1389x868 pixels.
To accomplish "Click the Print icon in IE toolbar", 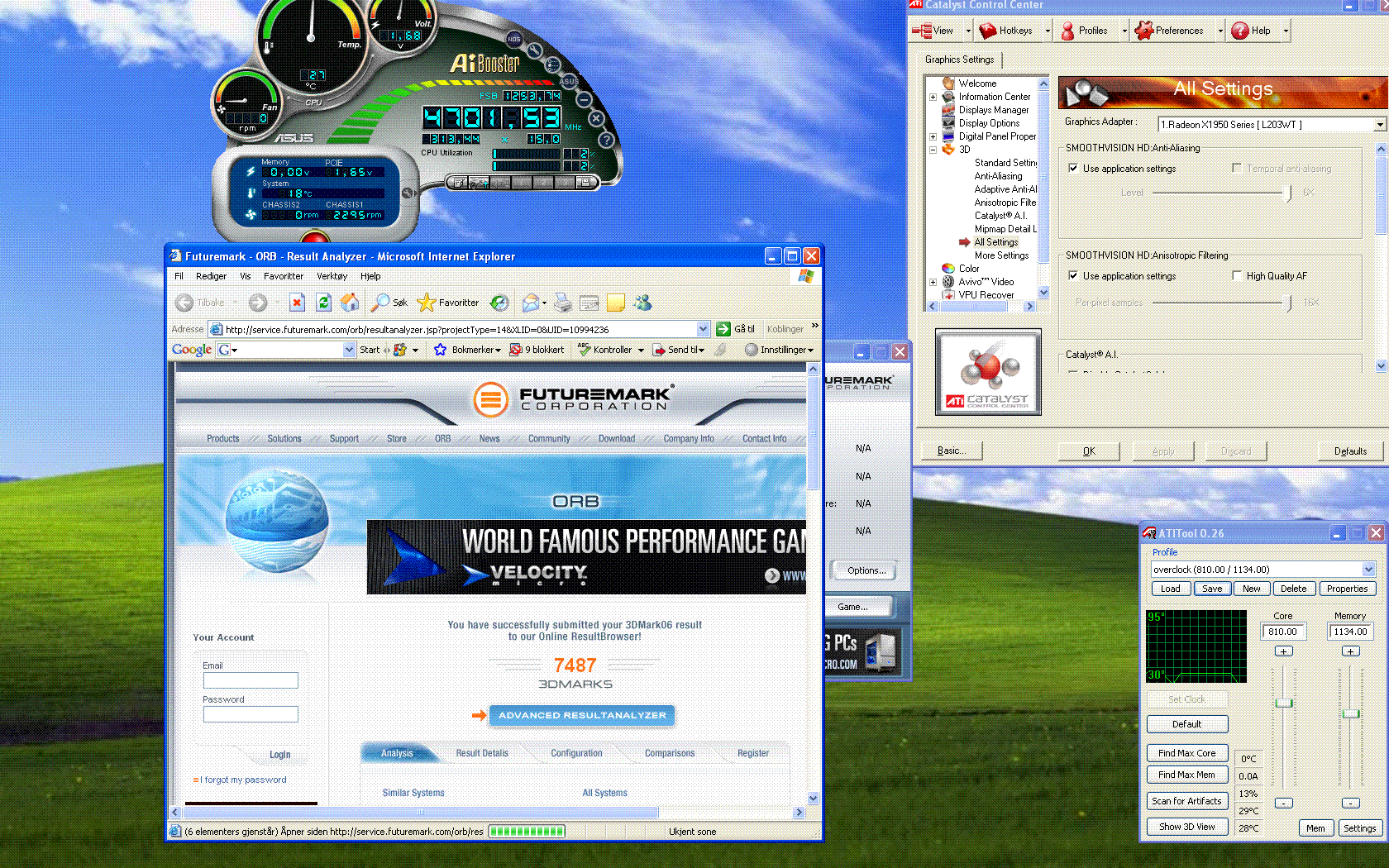I will coord(563,303).
